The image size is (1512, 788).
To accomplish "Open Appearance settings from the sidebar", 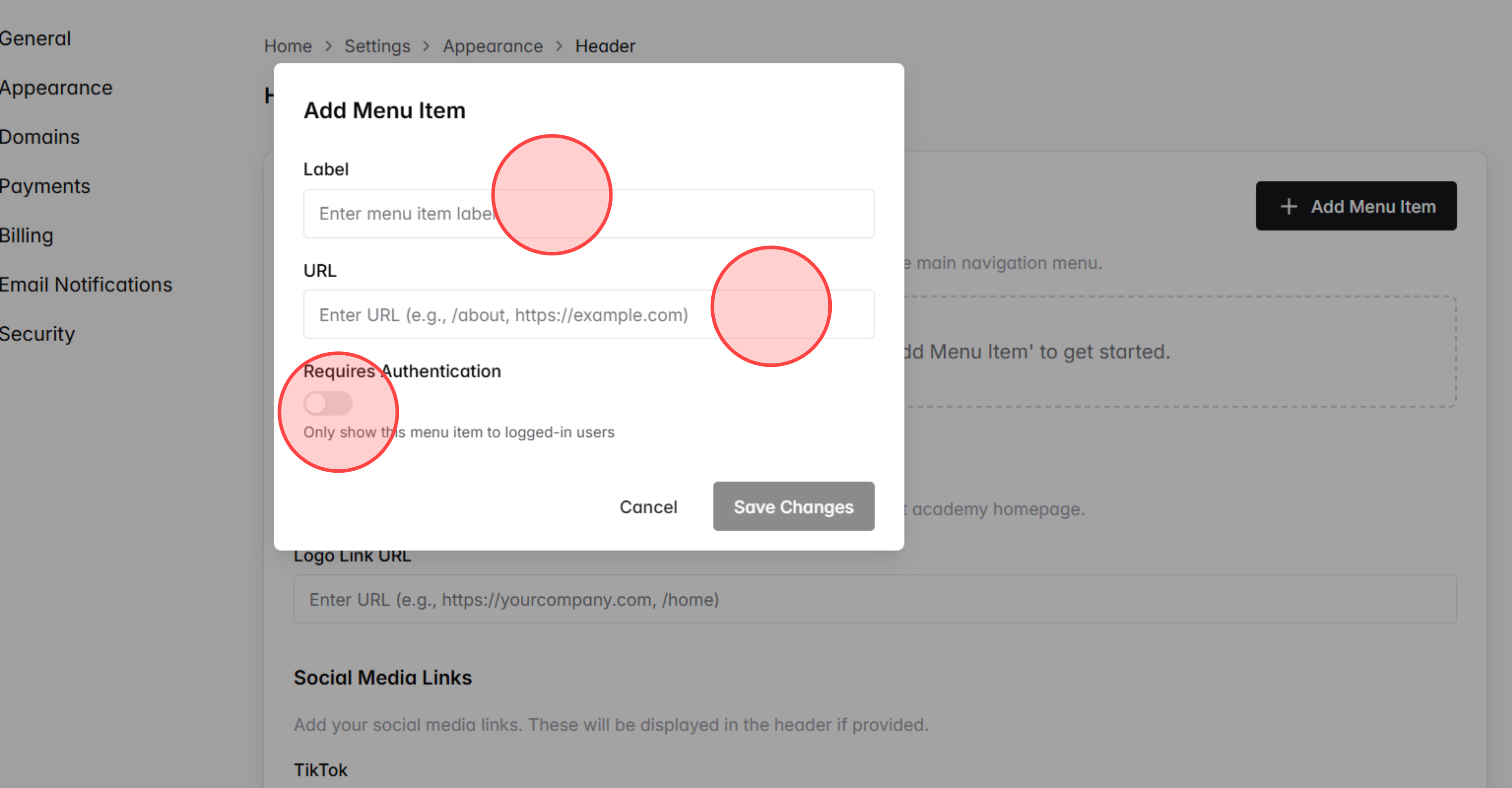I will (x=56, y=87).
